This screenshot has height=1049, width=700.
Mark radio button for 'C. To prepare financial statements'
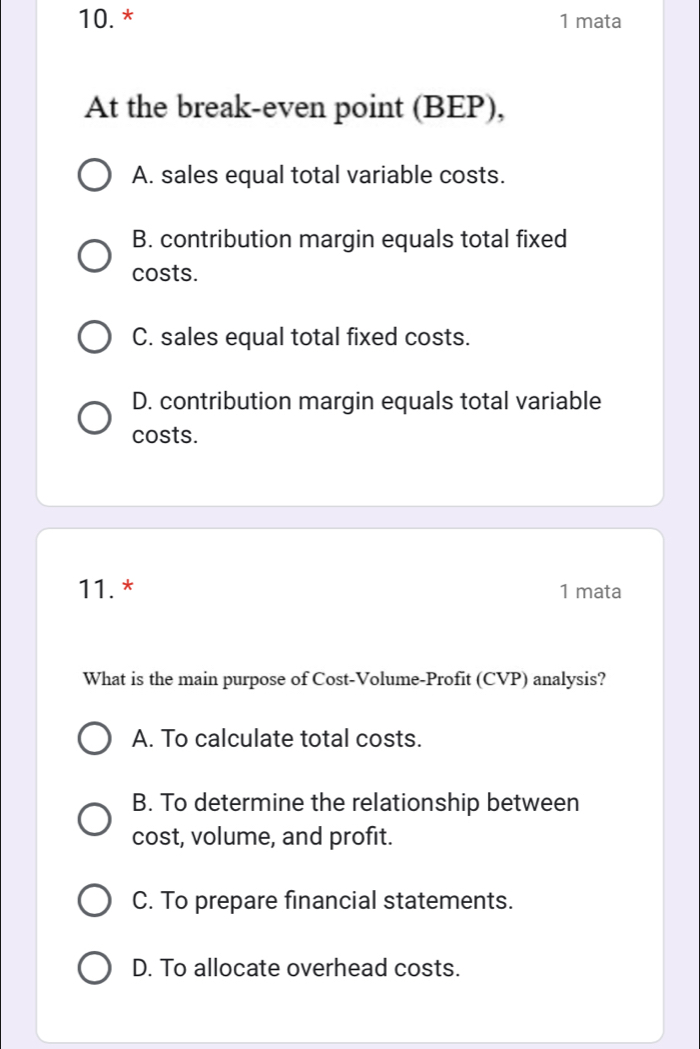(94, 901)
